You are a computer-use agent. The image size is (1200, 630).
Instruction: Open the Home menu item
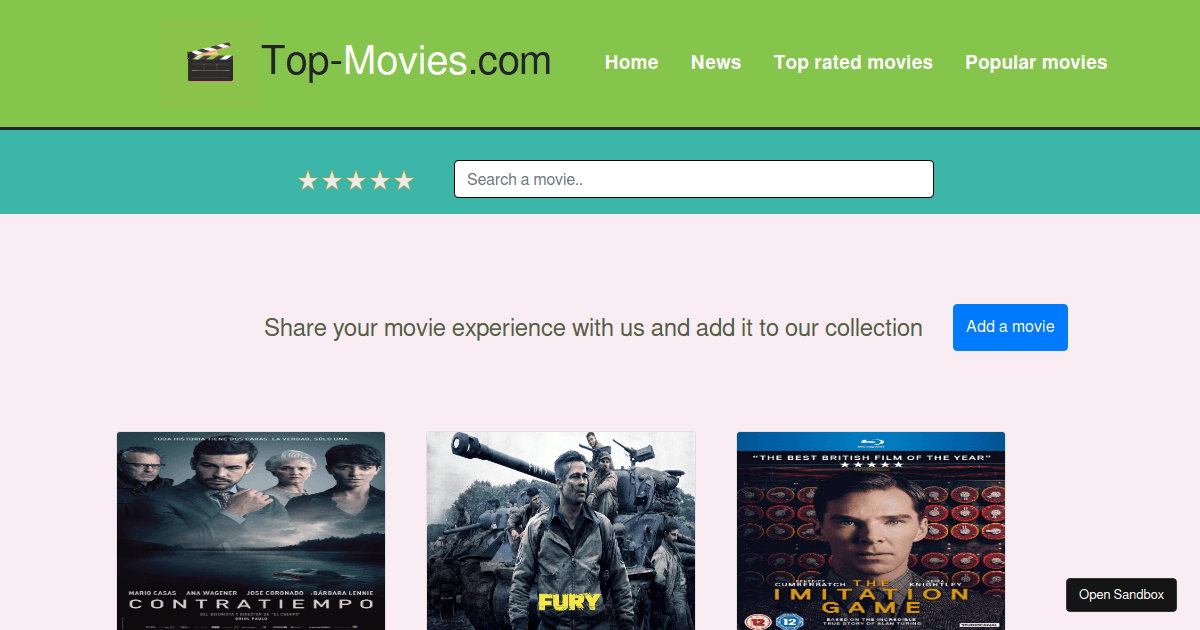click(x=631, y=62)
